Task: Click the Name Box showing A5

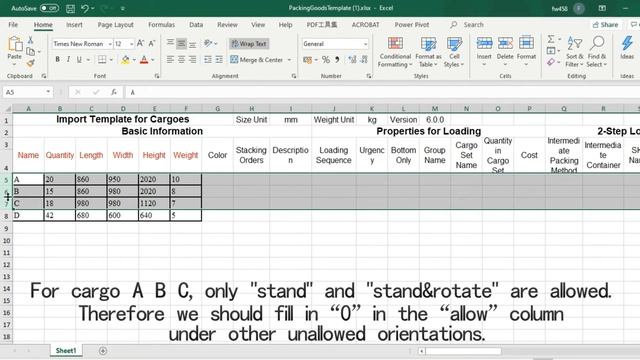Action: pos(28,92)
